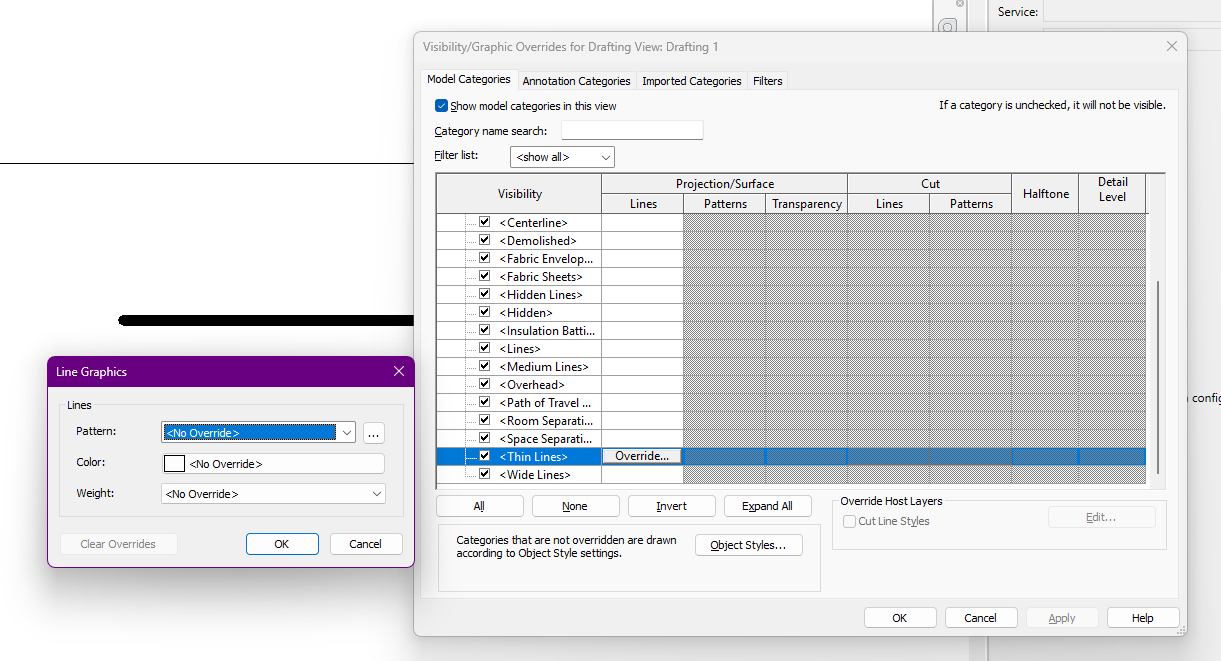The height and width of the screenshot is (661, 1221).
Task: Open the Filter list dropdown
Action: [562, 157]
